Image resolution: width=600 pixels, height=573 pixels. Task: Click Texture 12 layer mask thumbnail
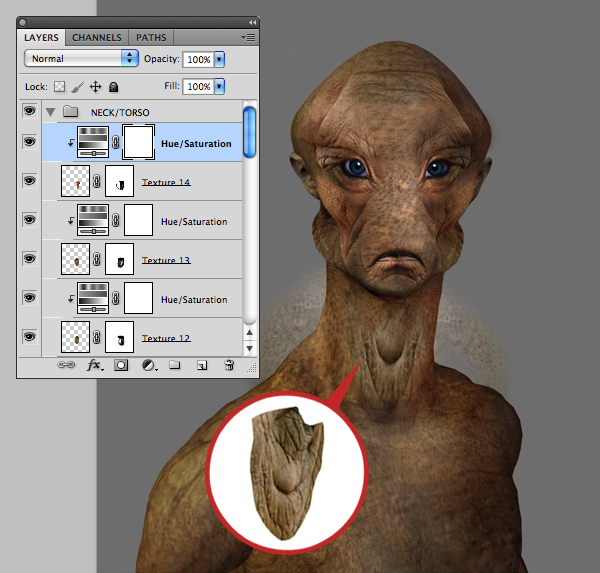click(119, 337)
